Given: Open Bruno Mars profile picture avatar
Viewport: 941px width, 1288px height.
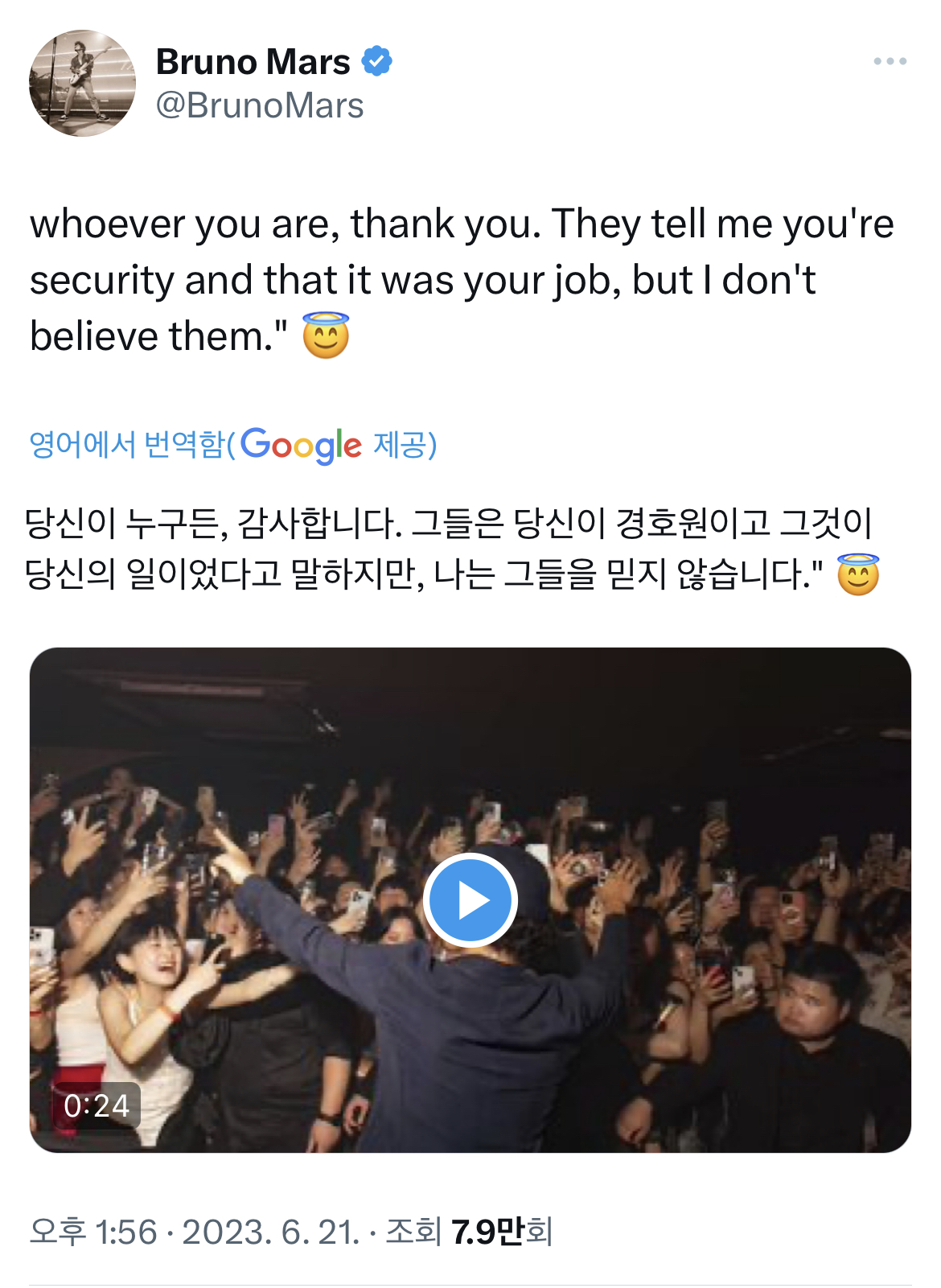Looking at the screenshot, I should click(x=82, y=84).
